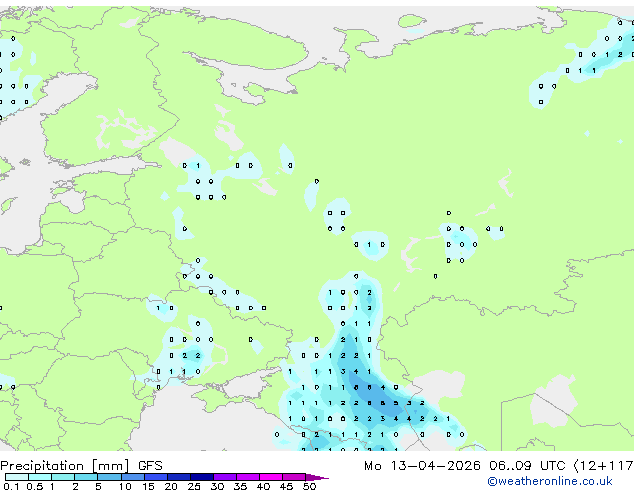Click the 45 to 50 legend swatch
Viewport: 634px width, 490px height.
(294, 477)
